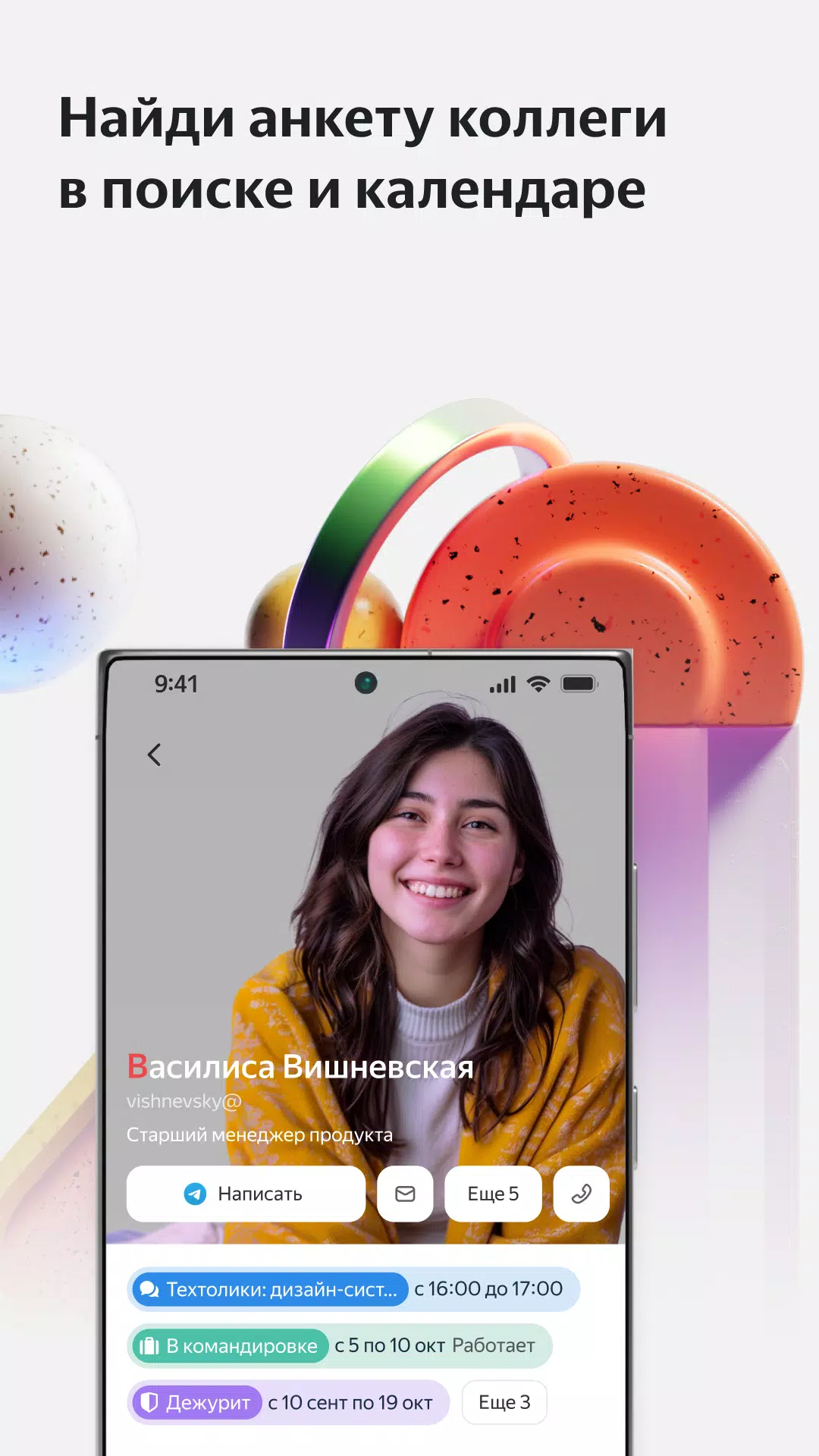Tap the phone call icon button
This screenshot has height=1456, width=819.
point(582,1194)
